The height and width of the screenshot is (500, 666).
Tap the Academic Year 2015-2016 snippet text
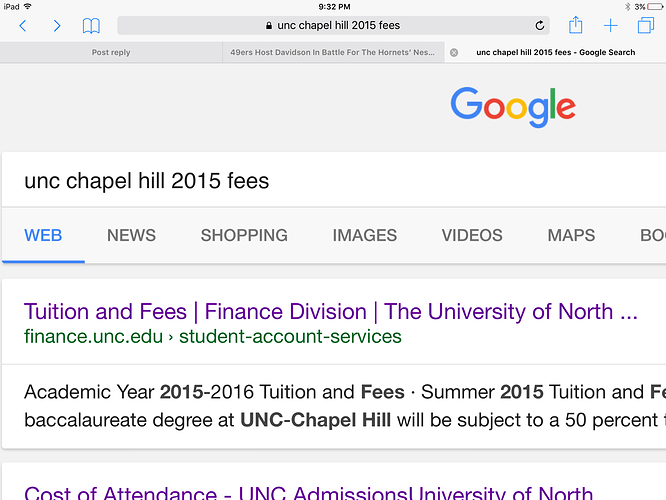345,406
